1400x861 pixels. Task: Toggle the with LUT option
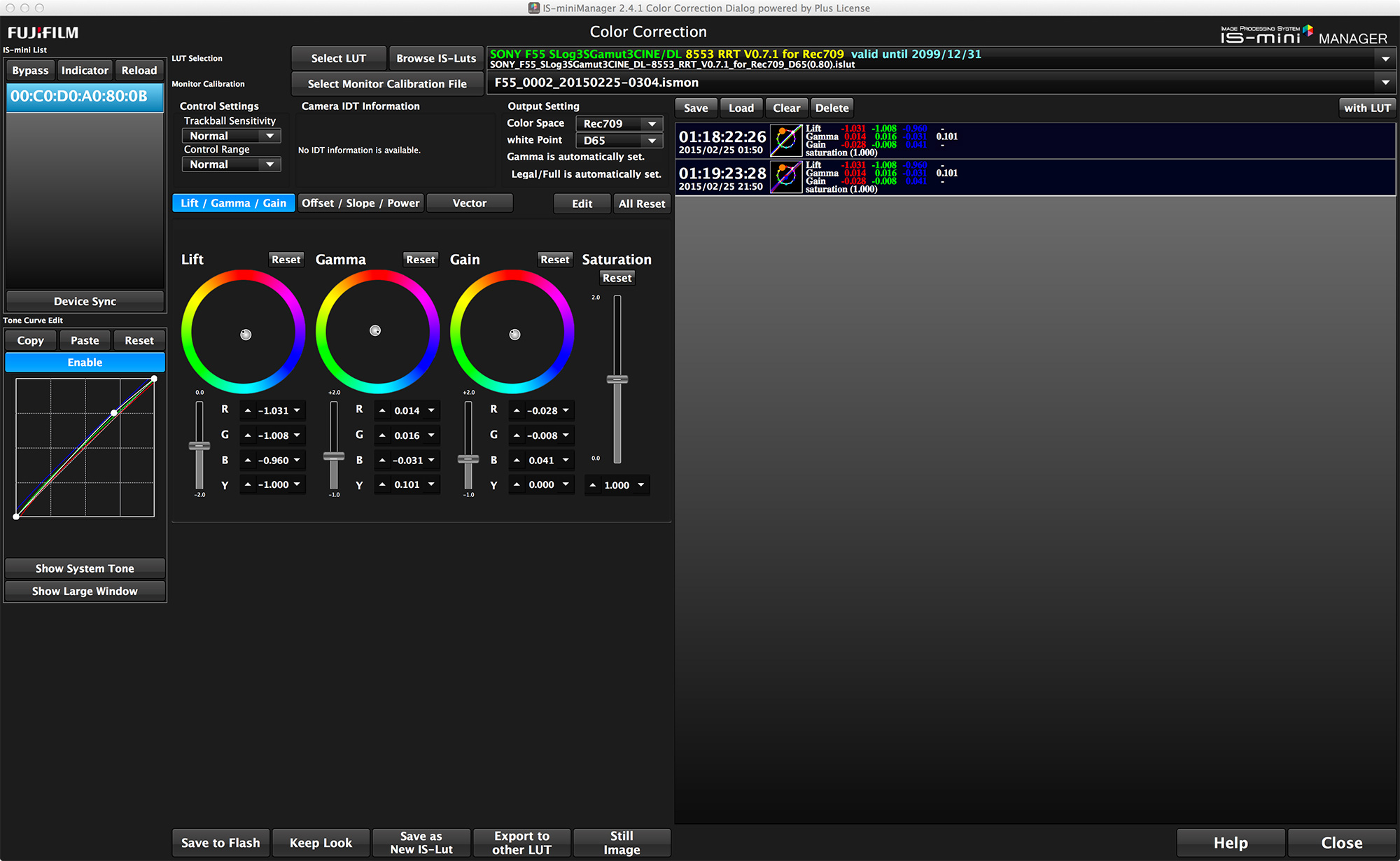pyautogui.click(x=1366, y=108)
